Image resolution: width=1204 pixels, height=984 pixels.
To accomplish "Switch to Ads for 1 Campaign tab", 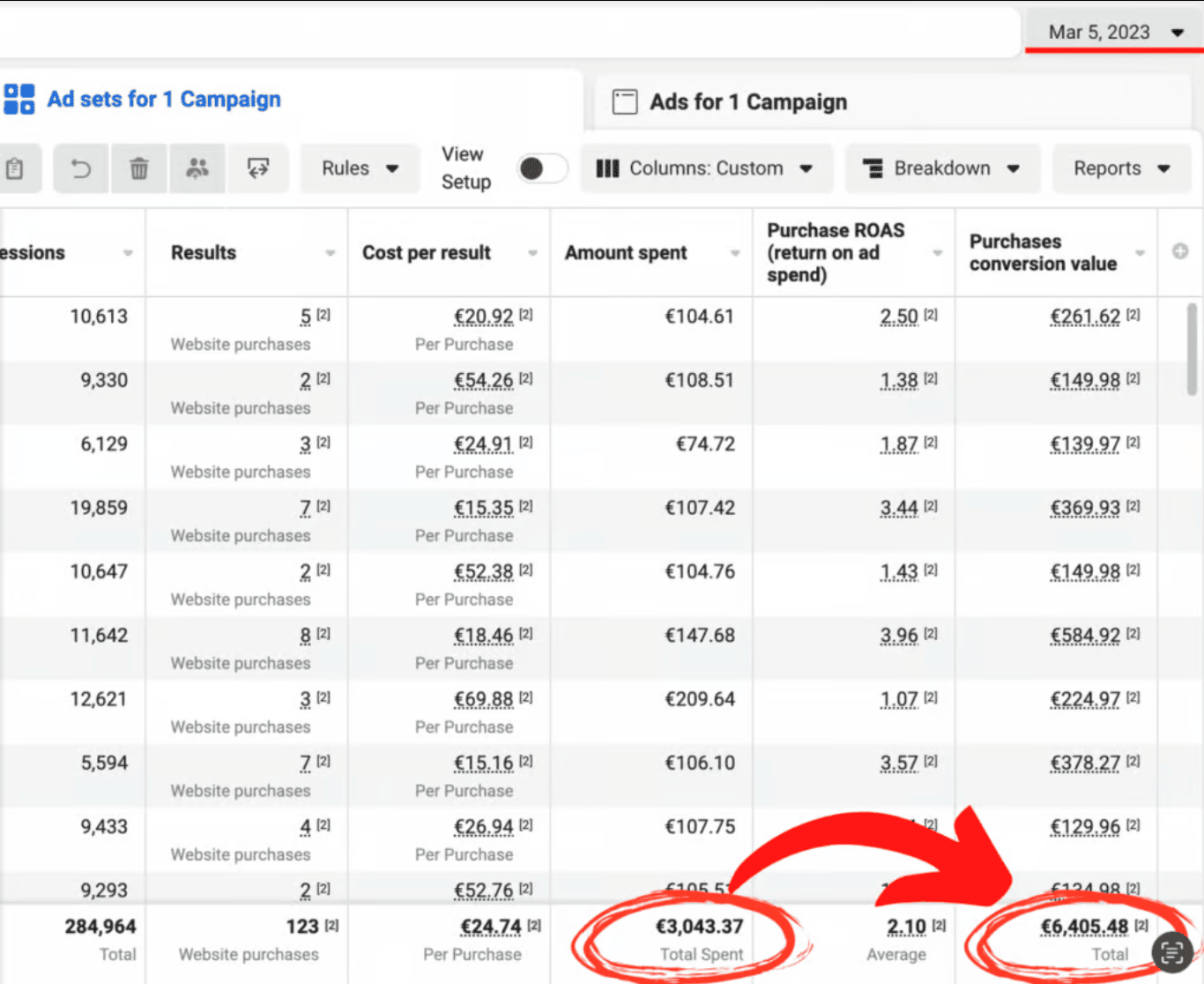I will [748, 102].
